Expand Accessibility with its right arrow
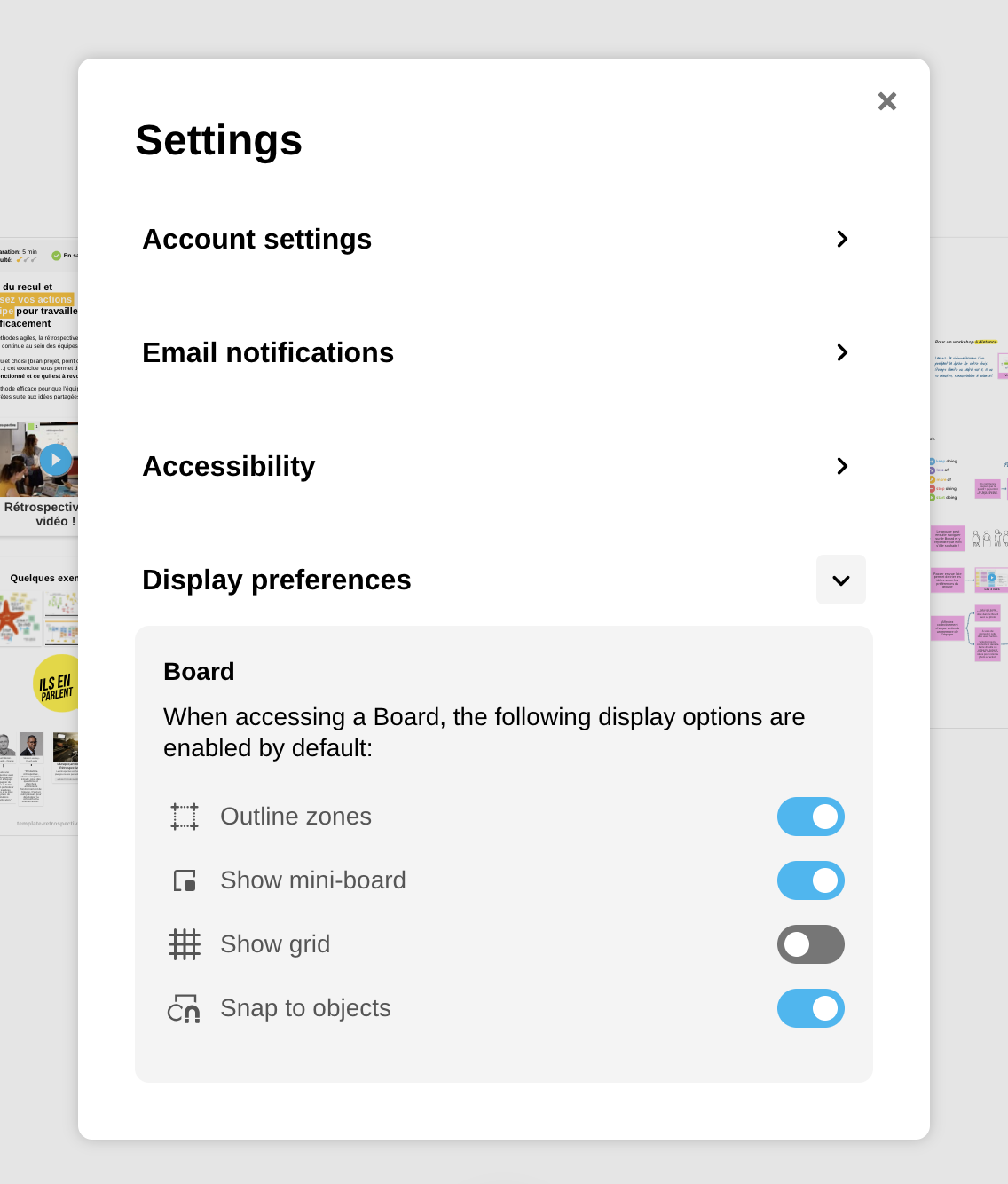 pos(842,466)
